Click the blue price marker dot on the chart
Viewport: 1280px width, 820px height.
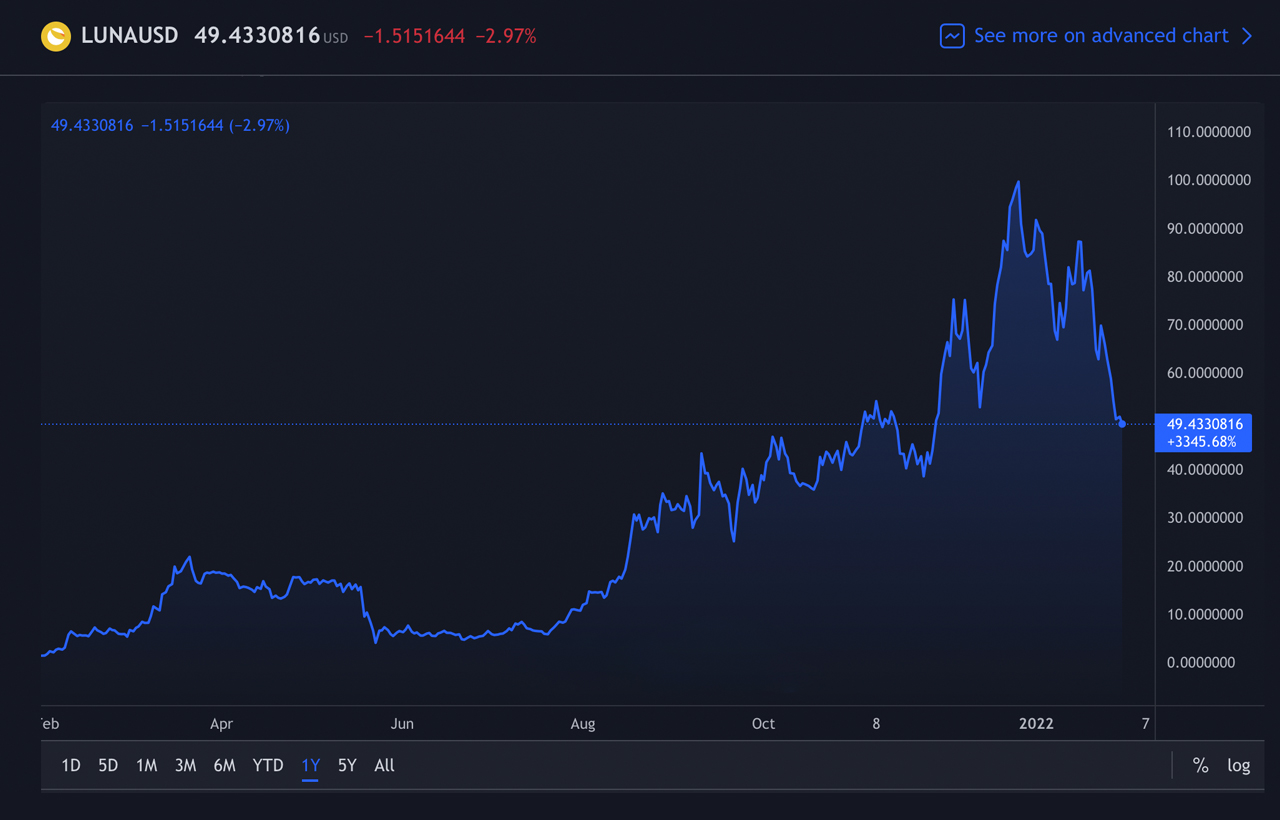click(1121, 423)
